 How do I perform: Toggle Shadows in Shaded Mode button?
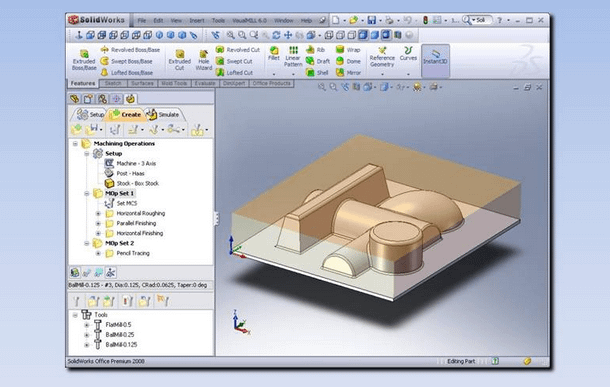pyautogui.click(x=386, y=35)
